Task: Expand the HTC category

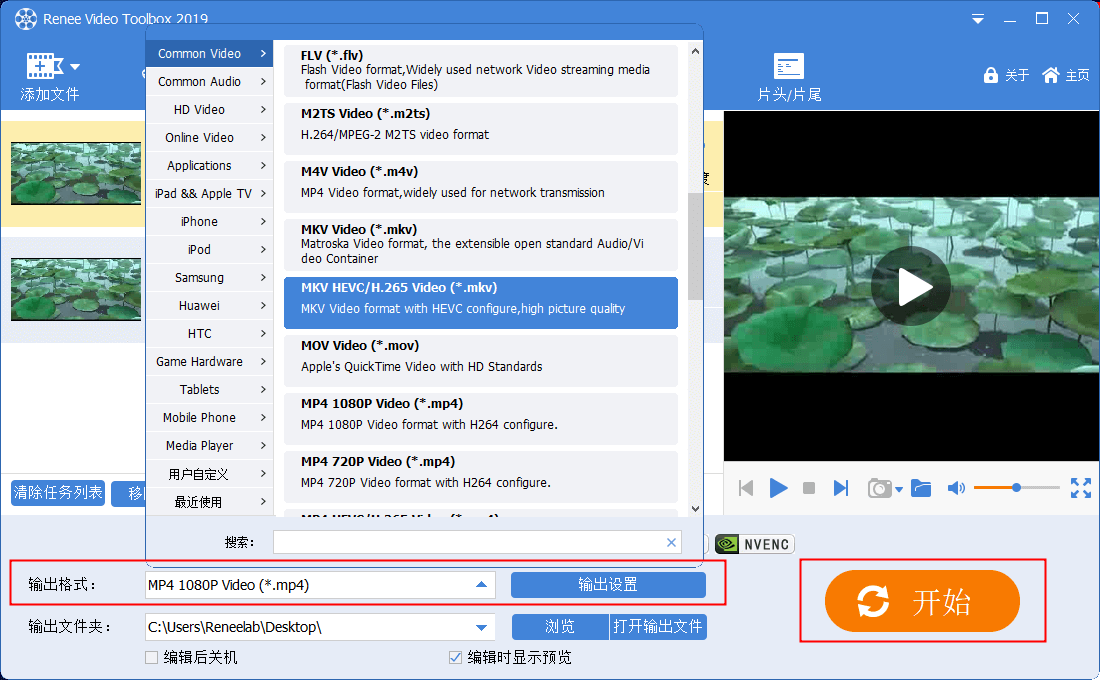Action: pyautogui.click(x=209, y=334)
